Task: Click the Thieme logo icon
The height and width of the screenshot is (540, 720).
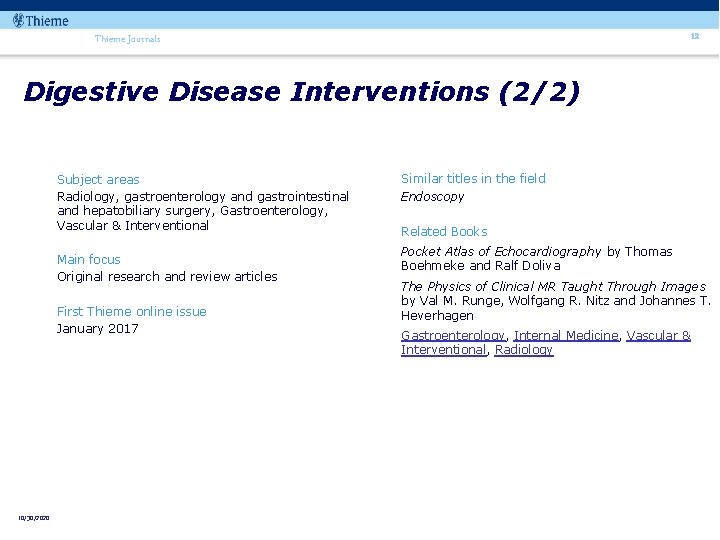Action: [x=18, y=21]
